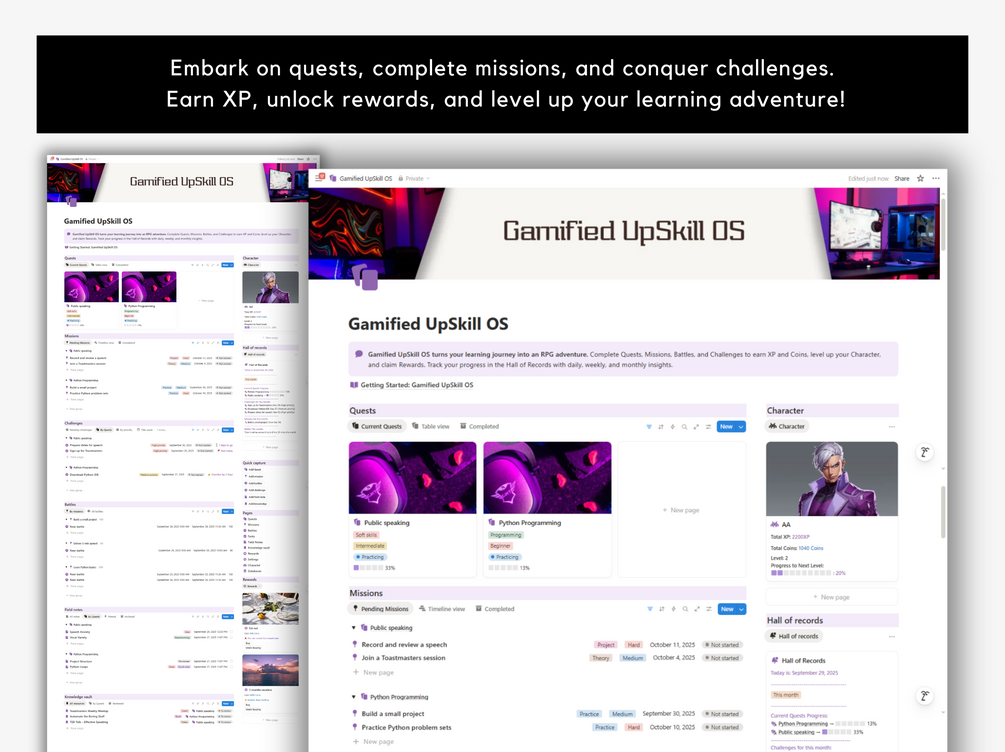Image resolution: width=1005 pixels, height=752 pixels.
Task: Open Not started status for Join a Toastmasters session
Action: 722,658
